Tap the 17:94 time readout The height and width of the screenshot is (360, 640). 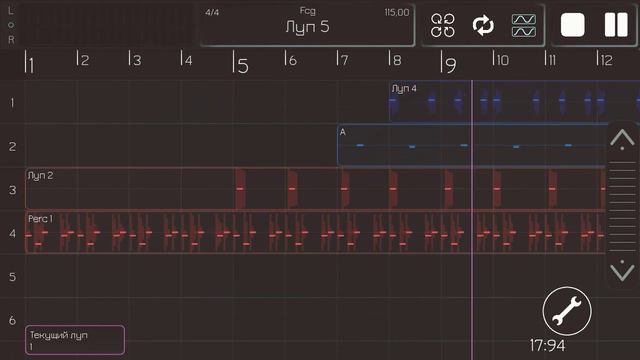(x=547, y=346)
